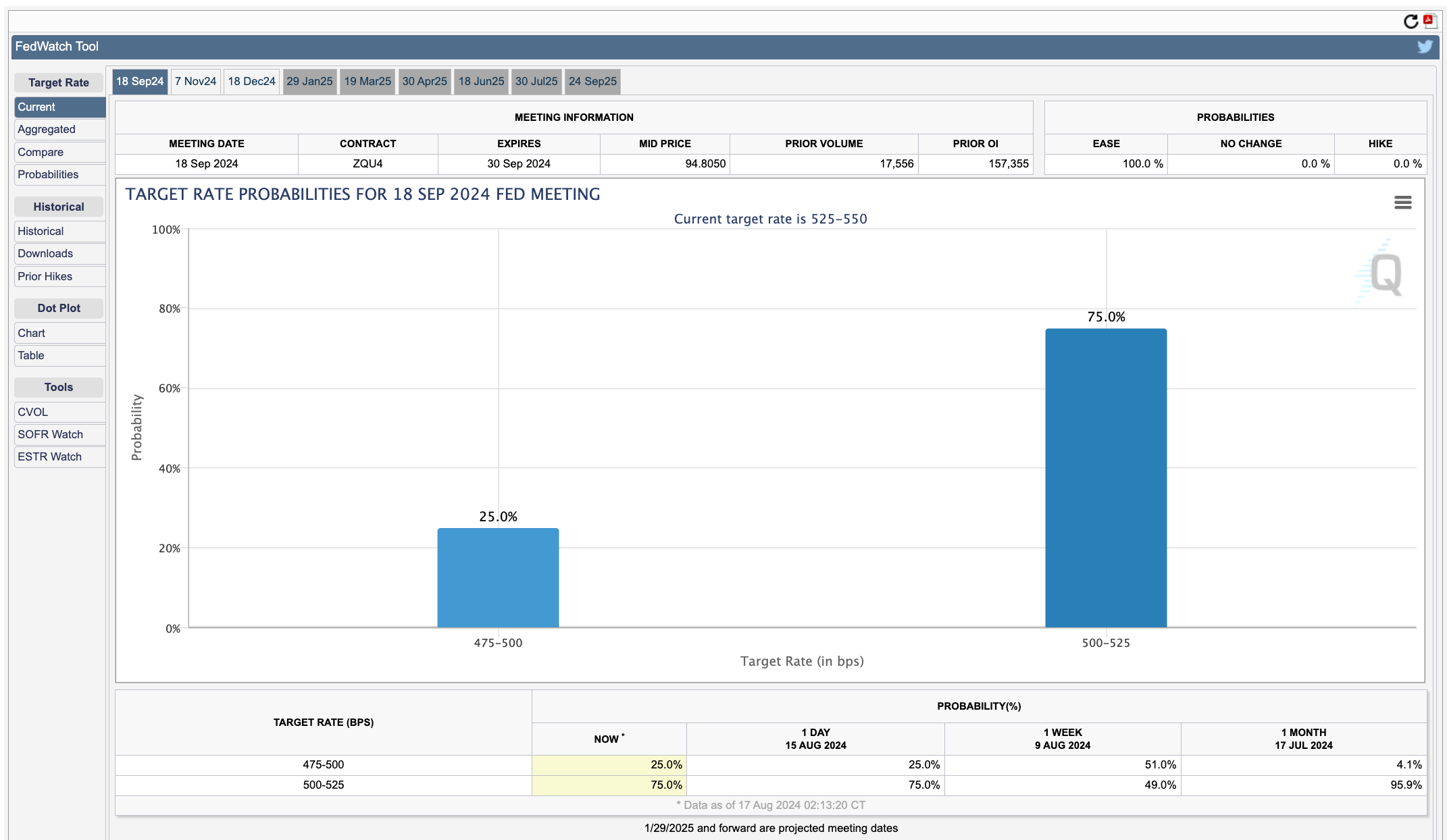Viewport: 1447px width, 840px height.
Task: Click the FedWatch Tool title
Action: (x=57, y=47)
